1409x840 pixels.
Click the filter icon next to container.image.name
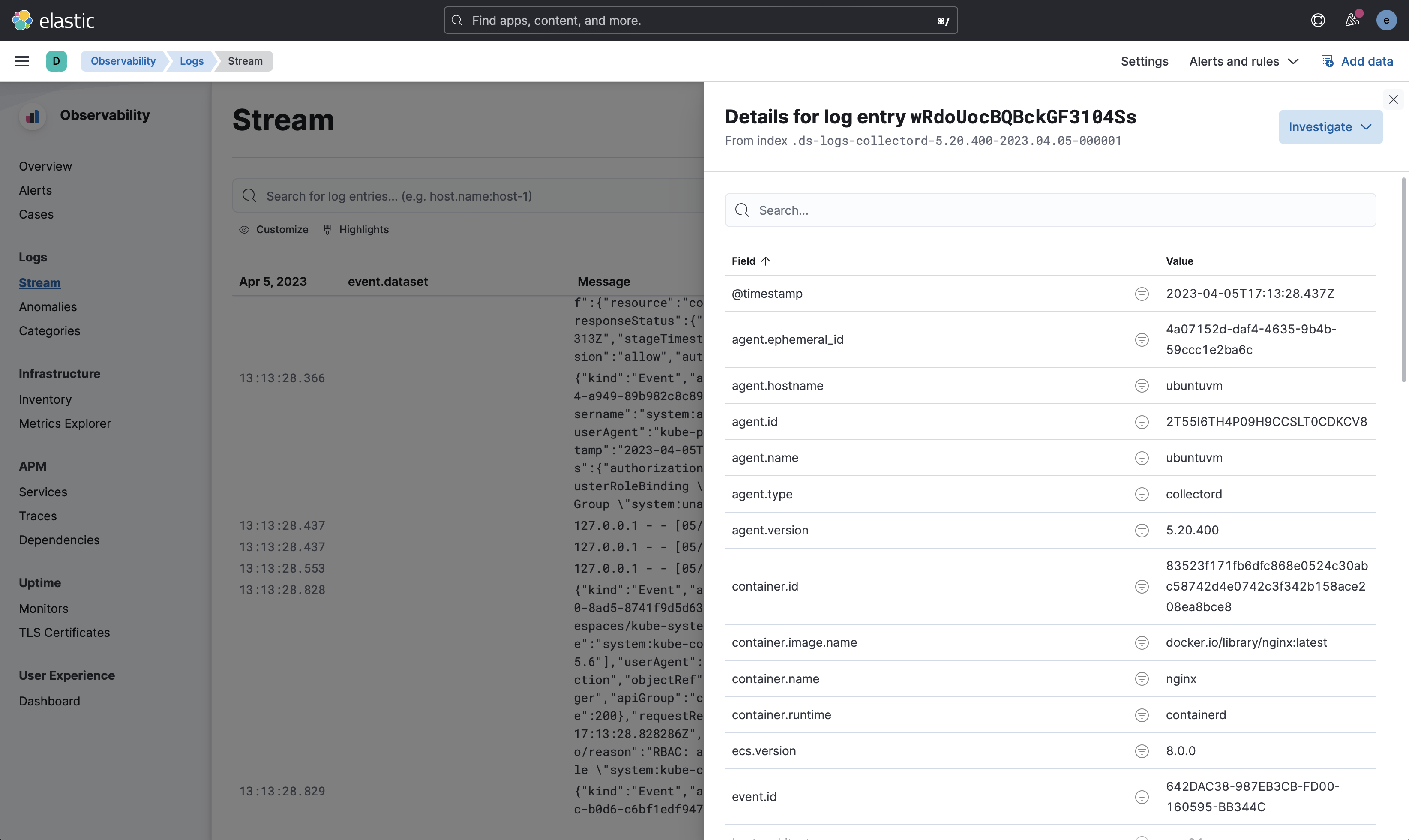tap(1141, 642)
